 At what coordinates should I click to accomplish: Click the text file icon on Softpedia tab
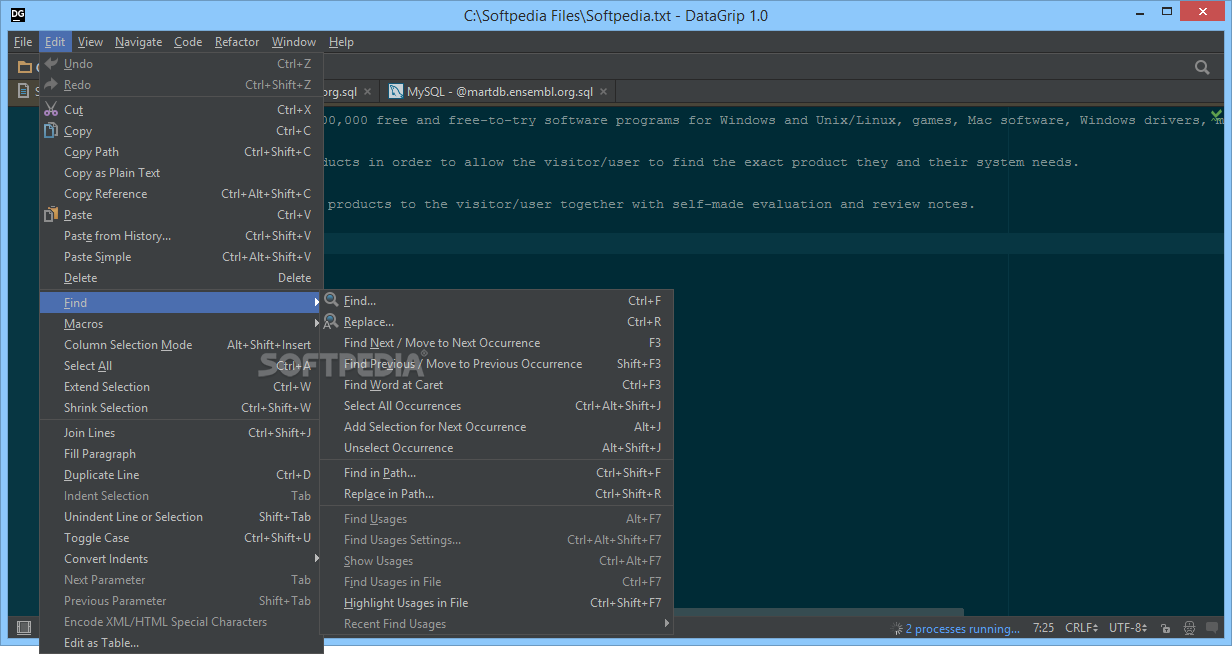click(x=25, y=91)
